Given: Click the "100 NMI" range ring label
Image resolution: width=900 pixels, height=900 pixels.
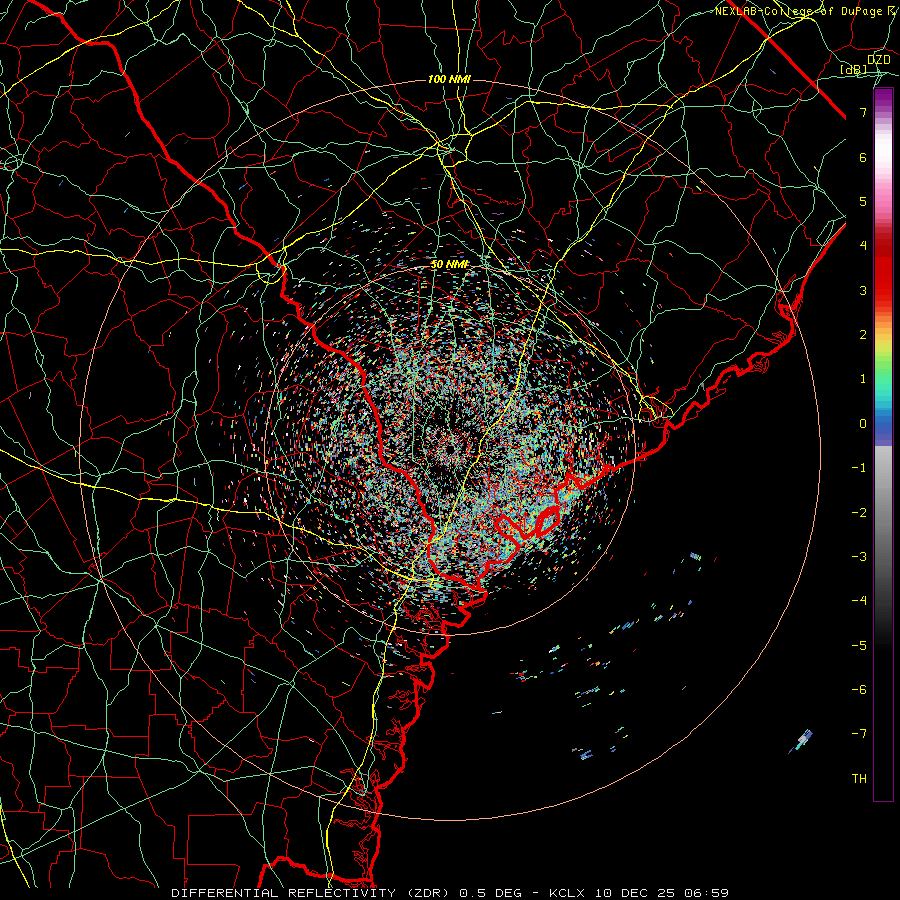Looking at the screenshot, I should [x=449, y=79].
